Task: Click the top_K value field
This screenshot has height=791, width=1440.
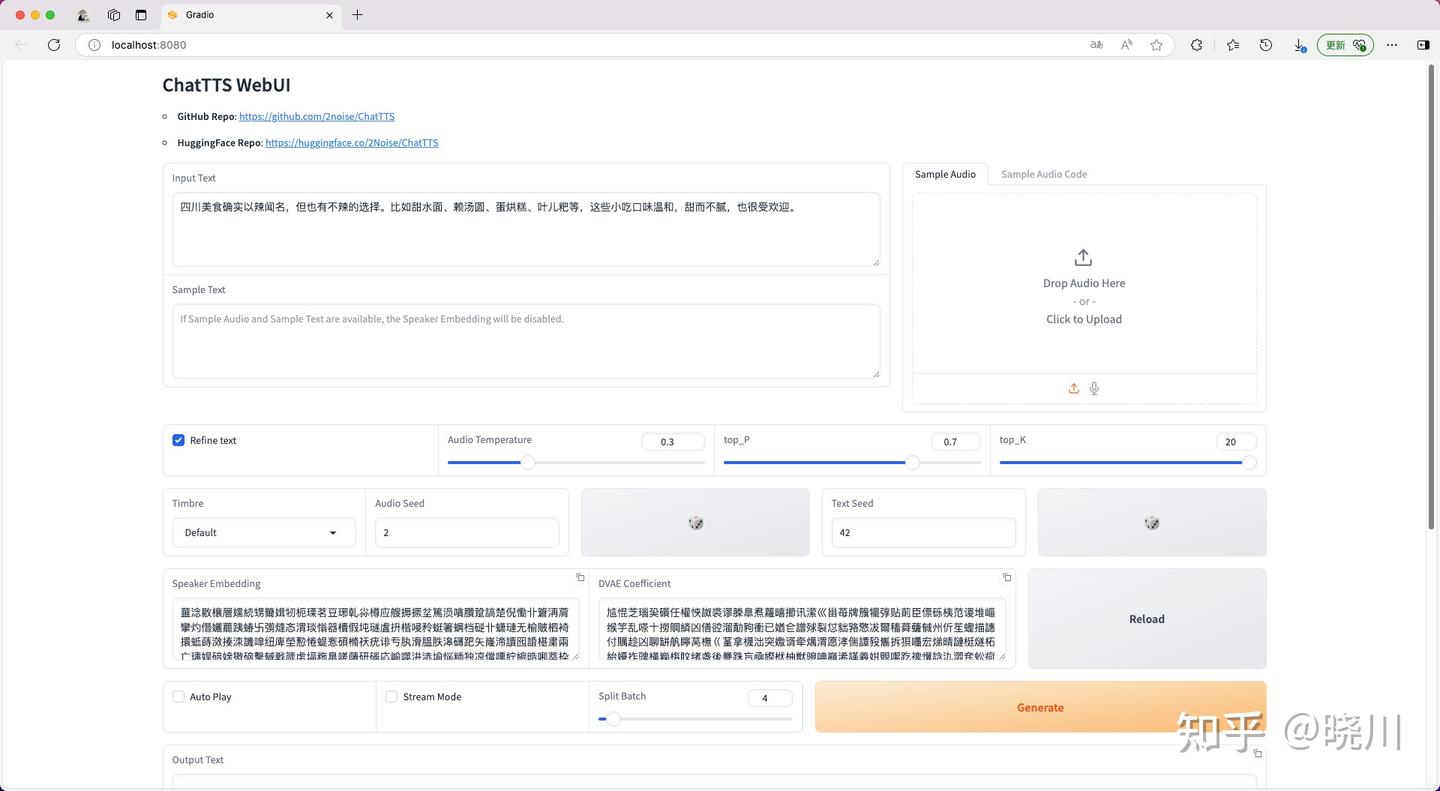Action: click(1237, 442)
